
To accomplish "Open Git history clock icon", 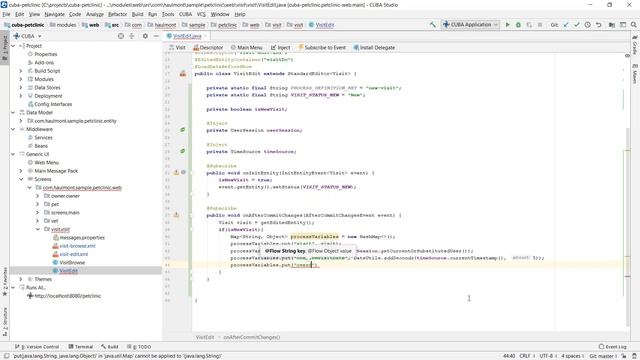I will pos(587,25).
